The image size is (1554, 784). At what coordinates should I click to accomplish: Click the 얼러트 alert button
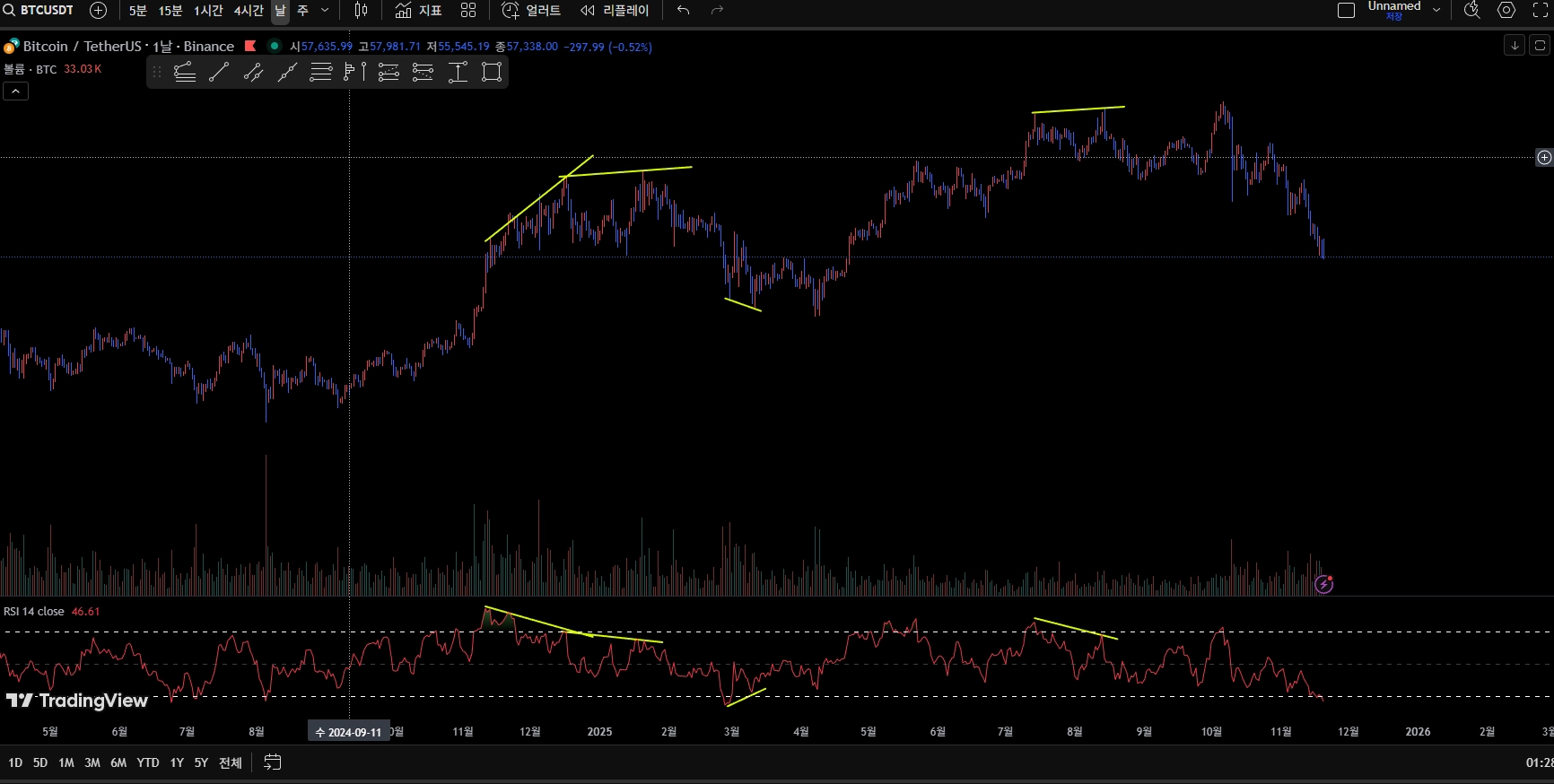pos(531,11)
